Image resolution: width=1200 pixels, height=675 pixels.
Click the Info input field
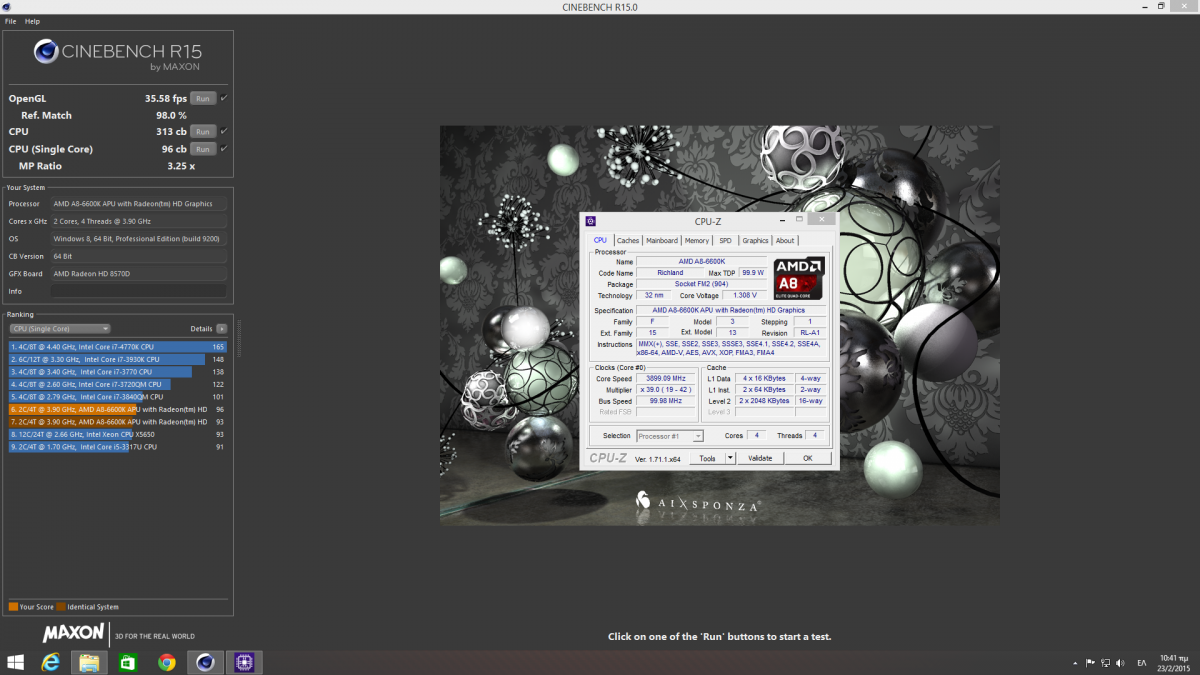point(138,291)
